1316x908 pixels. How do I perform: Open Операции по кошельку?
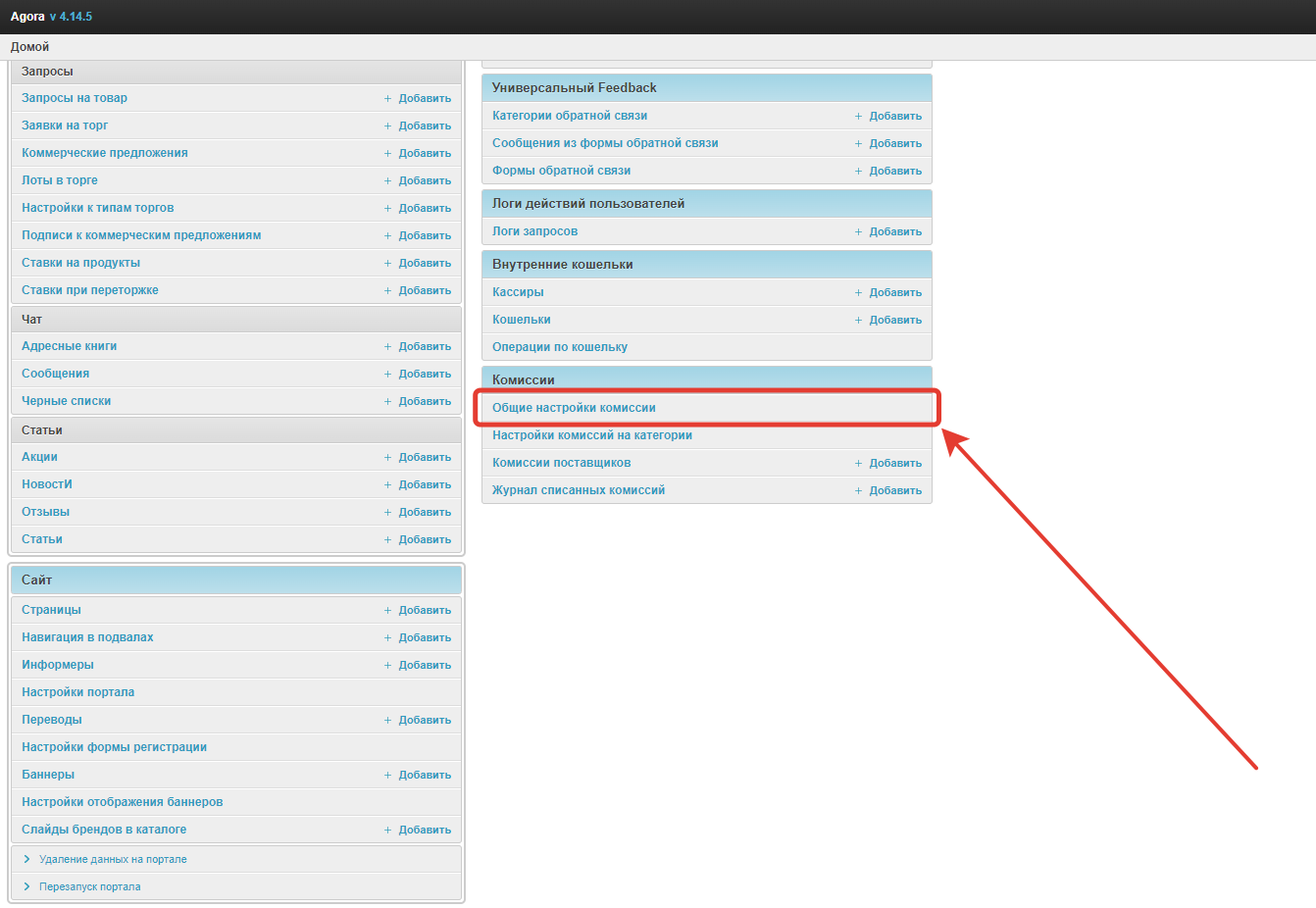coord(559,347)
